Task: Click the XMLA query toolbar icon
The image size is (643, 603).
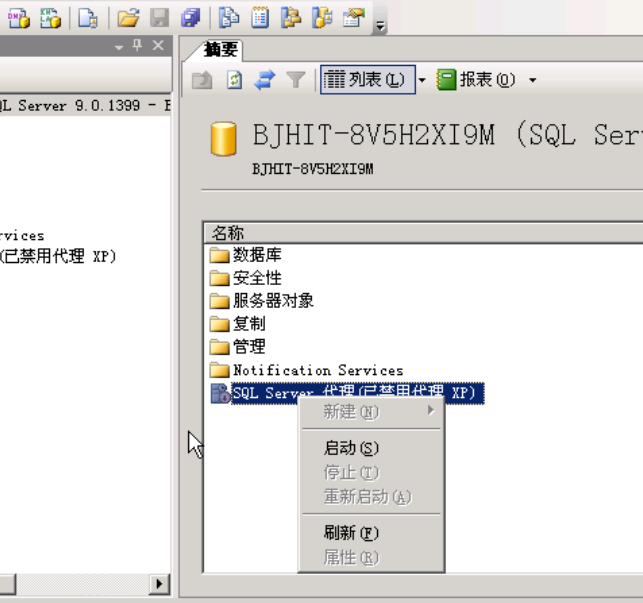Action: click(50, 18)
